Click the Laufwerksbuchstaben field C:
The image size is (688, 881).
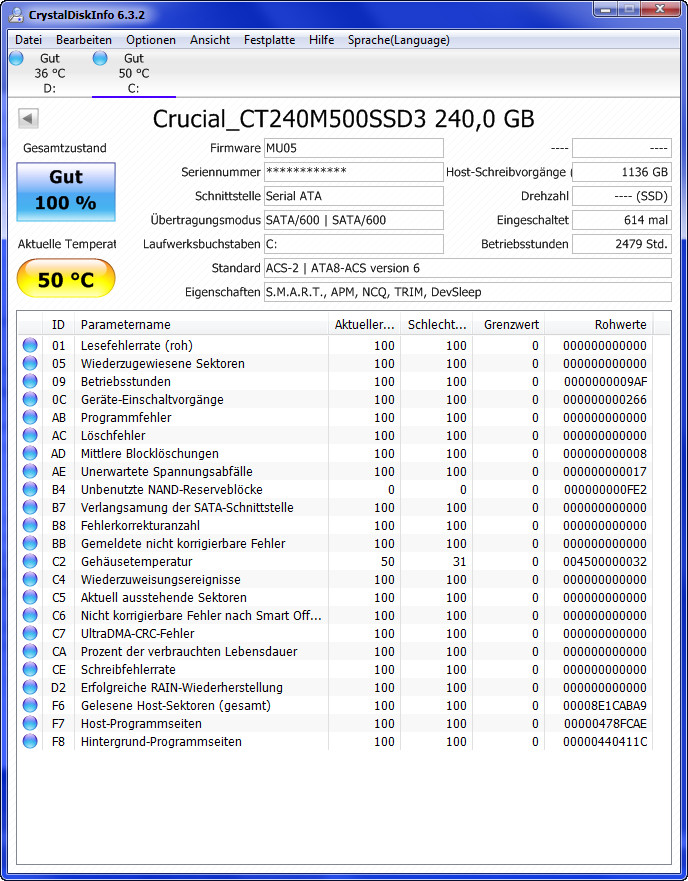(354, 244)
